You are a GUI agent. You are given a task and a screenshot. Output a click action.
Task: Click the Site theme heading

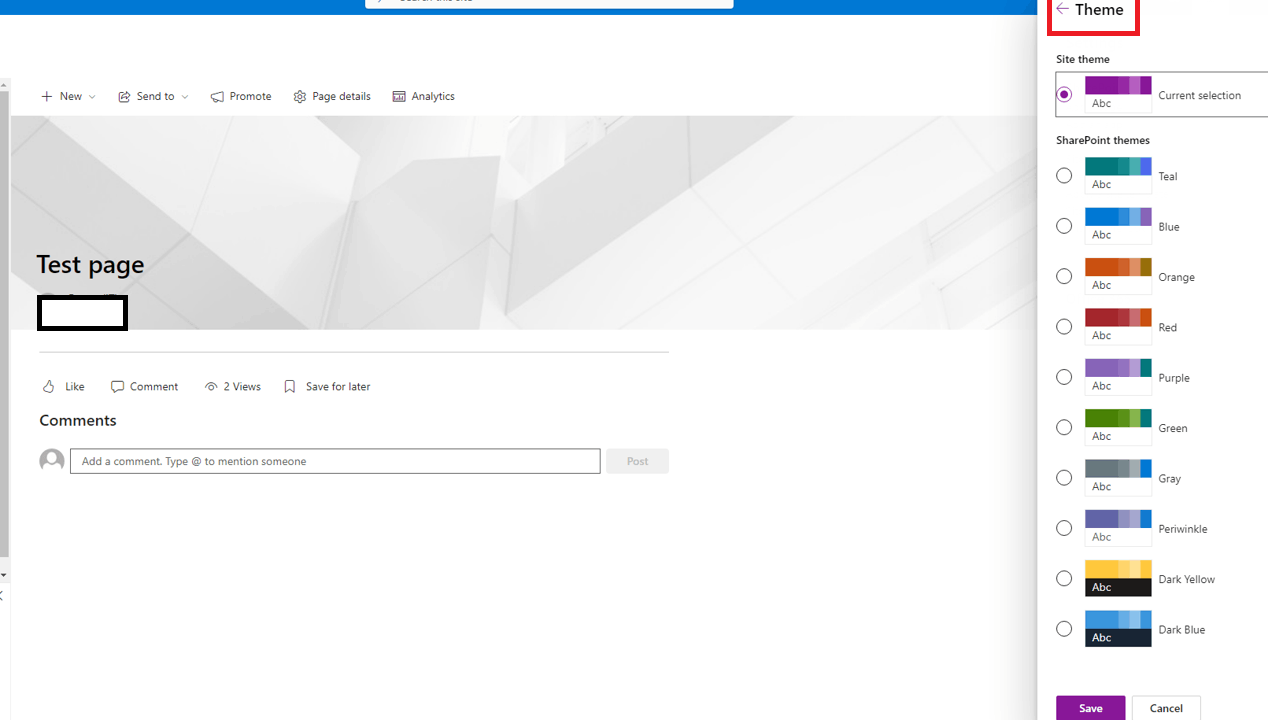click(x=1083, y=59)
